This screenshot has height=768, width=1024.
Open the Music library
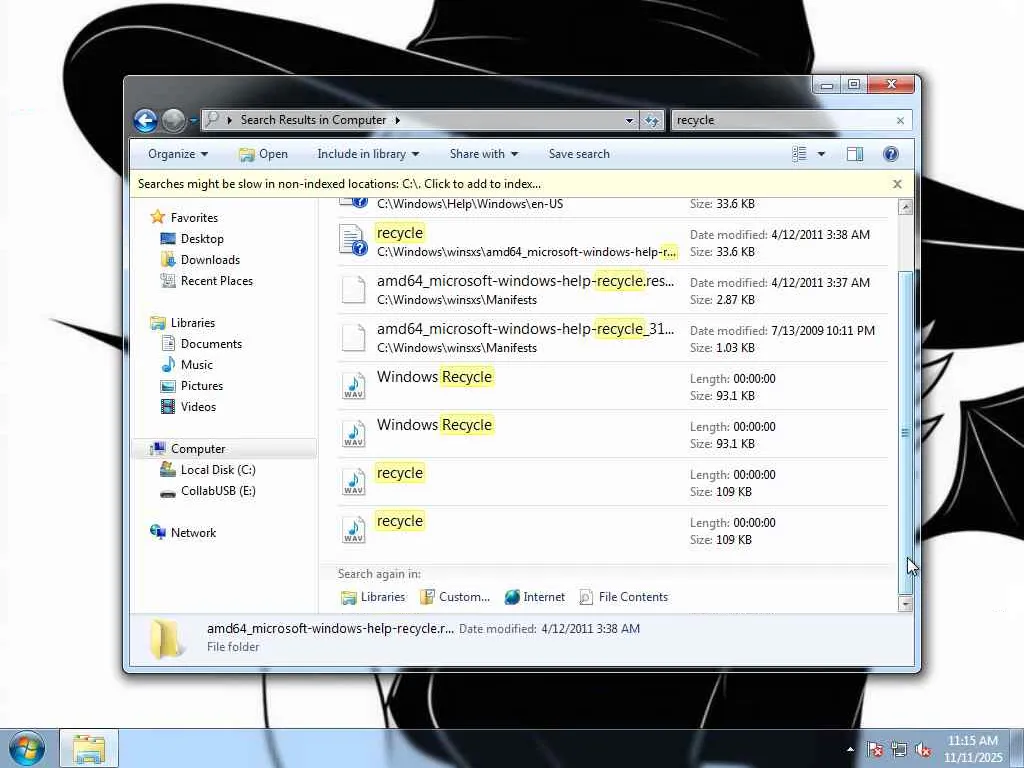pyautogui.click(x=197, y=364)
